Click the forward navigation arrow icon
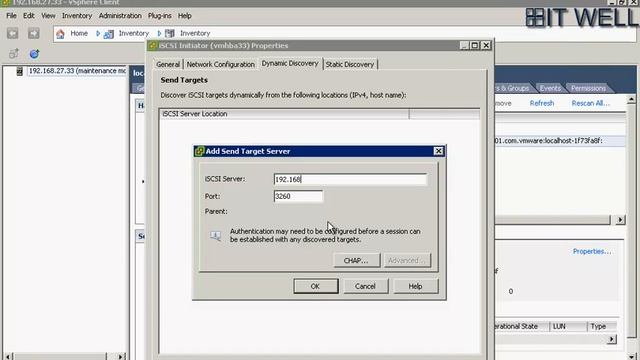 pyautogui.click(x=34, y=33)
